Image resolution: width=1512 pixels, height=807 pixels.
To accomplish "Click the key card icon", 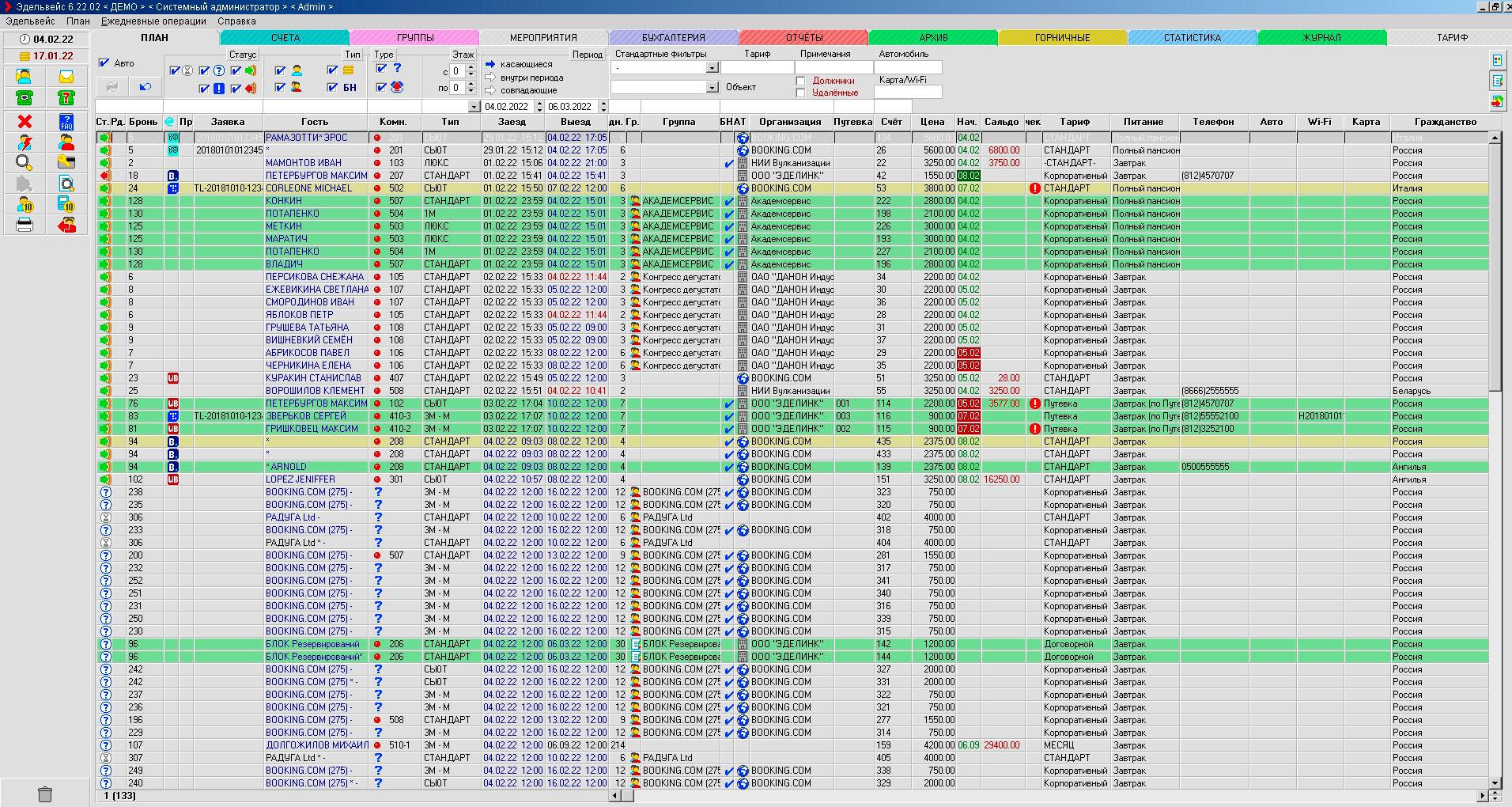I will (66, 163).
